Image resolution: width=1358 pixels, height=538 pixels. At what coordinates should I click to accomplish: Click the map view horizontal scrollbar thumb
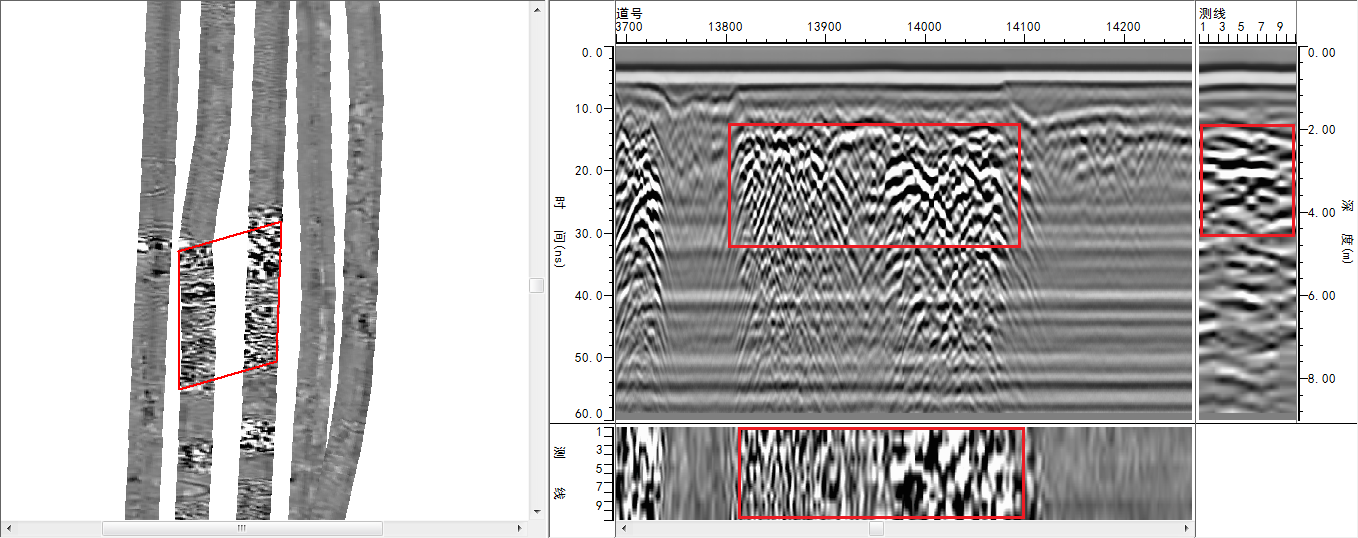(x=241, y=527)
